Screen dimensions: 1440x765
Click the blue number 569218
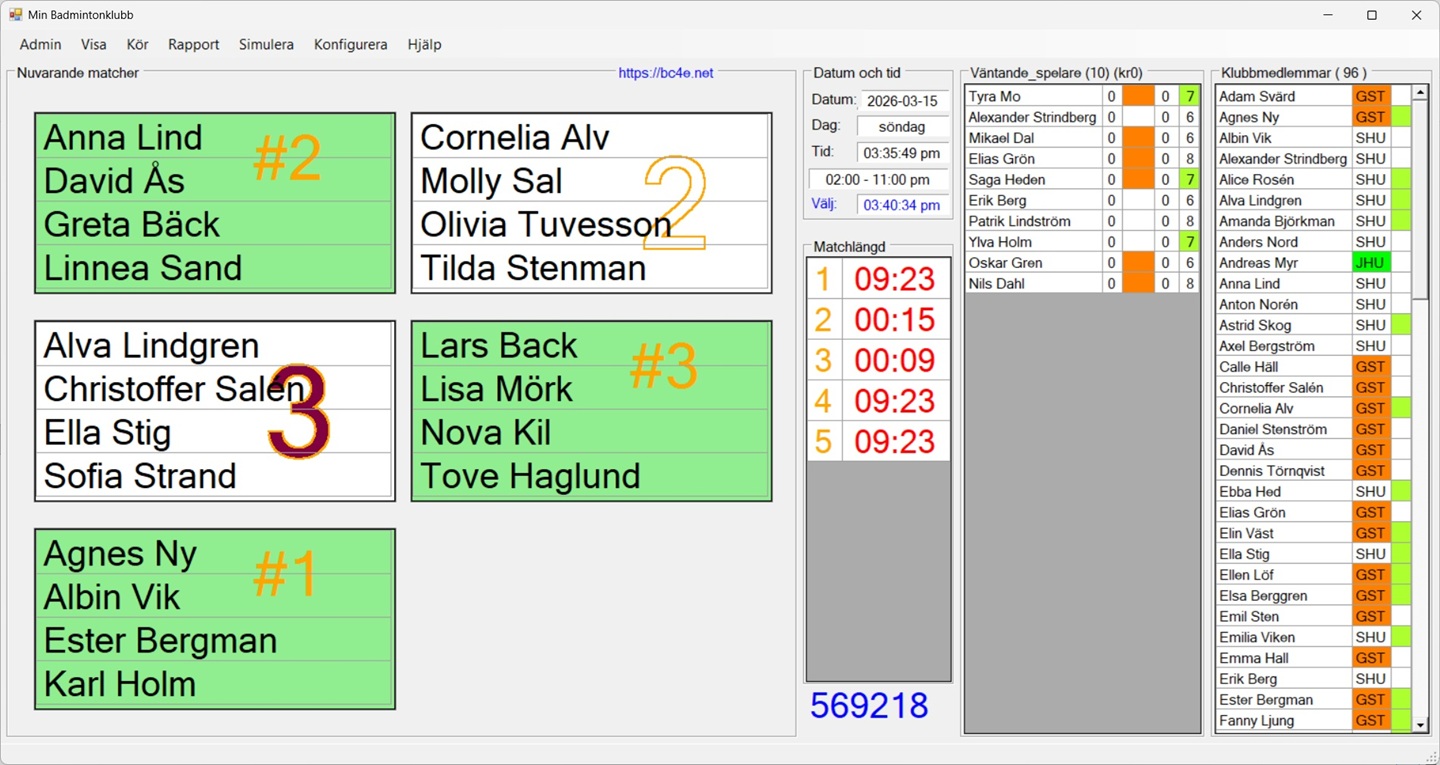[x=869, y=706]
